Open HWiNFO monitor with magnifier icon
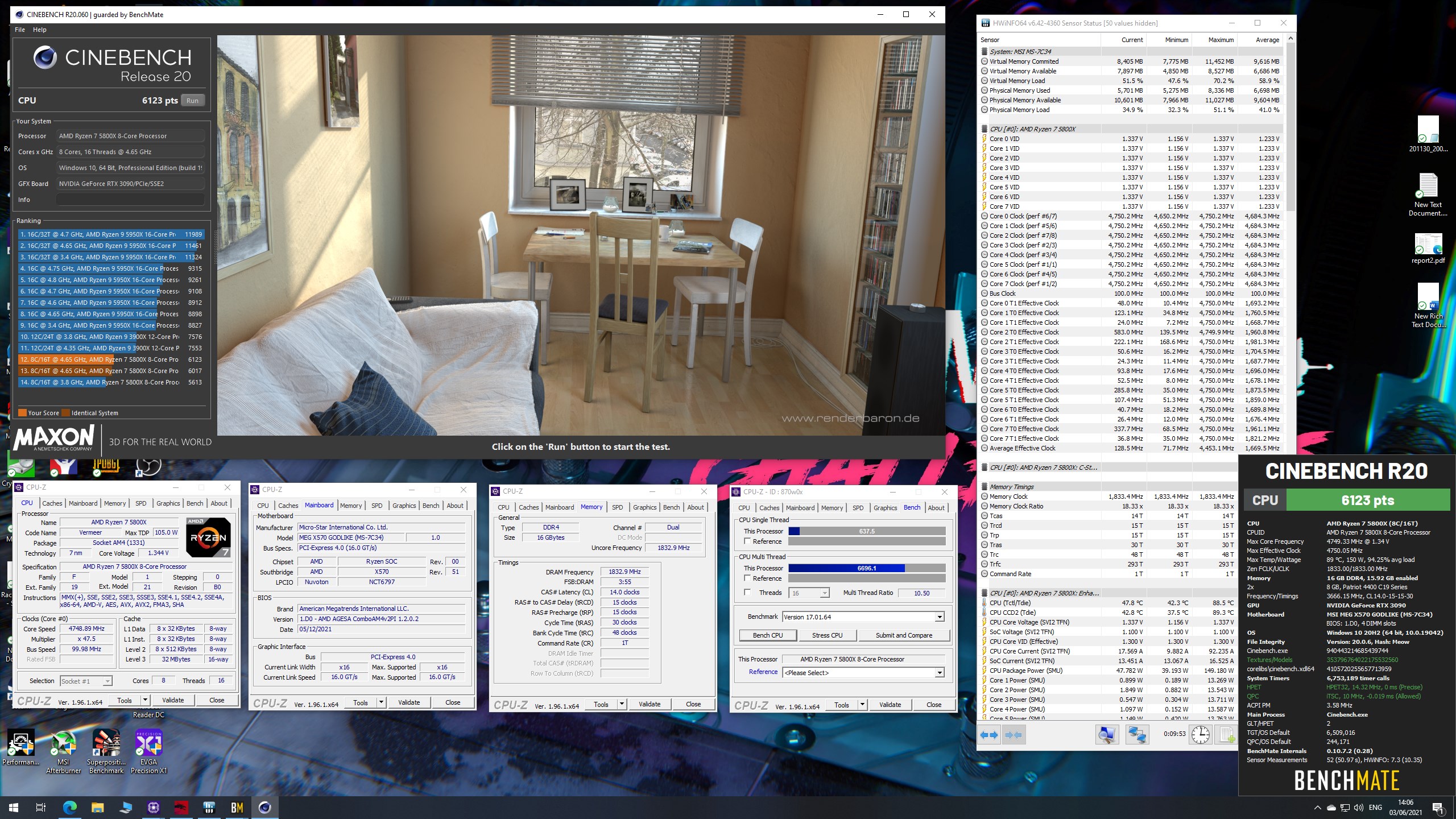The width and height of the screenshot is (1456, 819). click(x=1107, y=735)
